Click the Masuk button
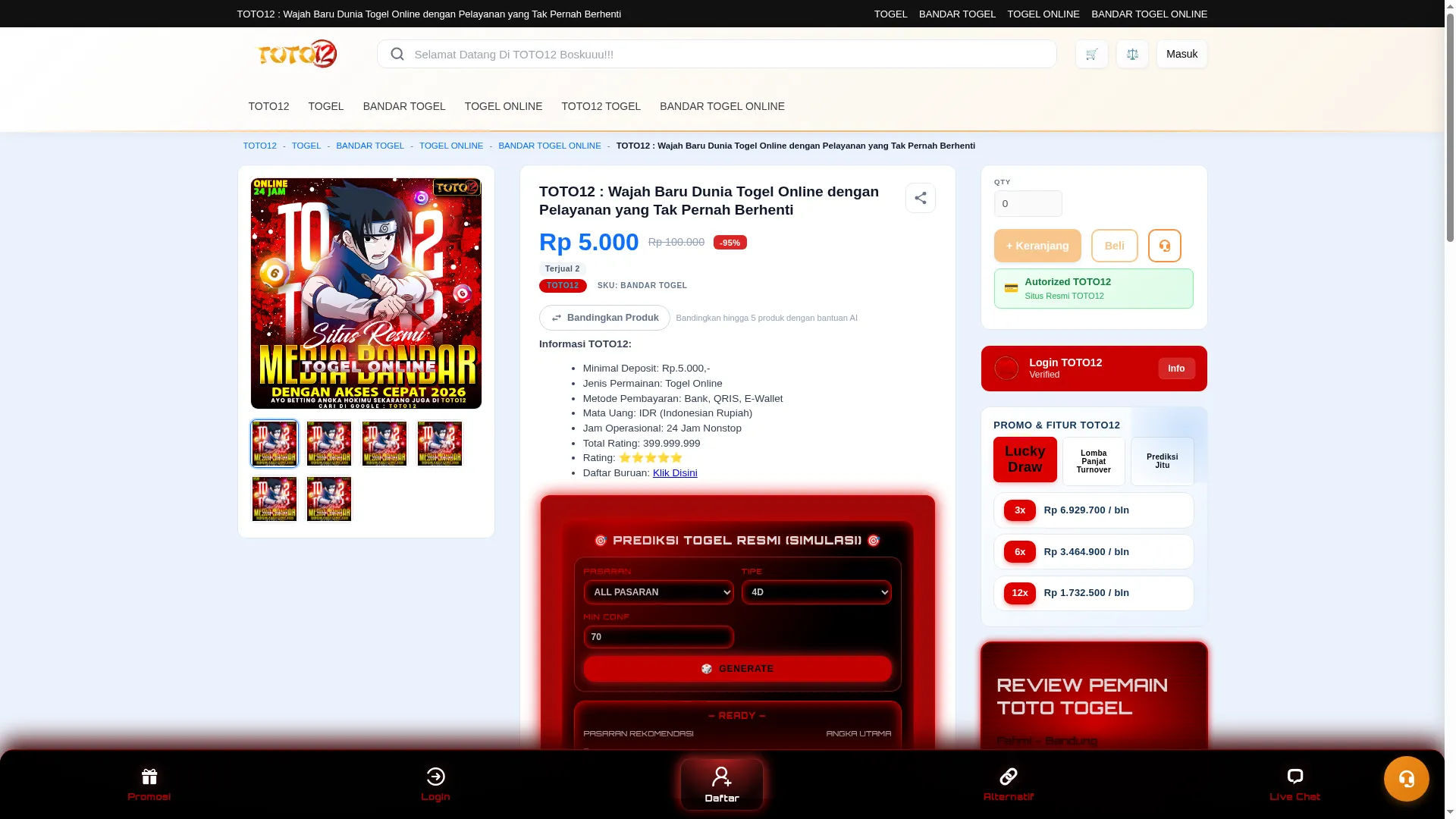Viewport: 1456px width, 819px height. pos(1181,54)
